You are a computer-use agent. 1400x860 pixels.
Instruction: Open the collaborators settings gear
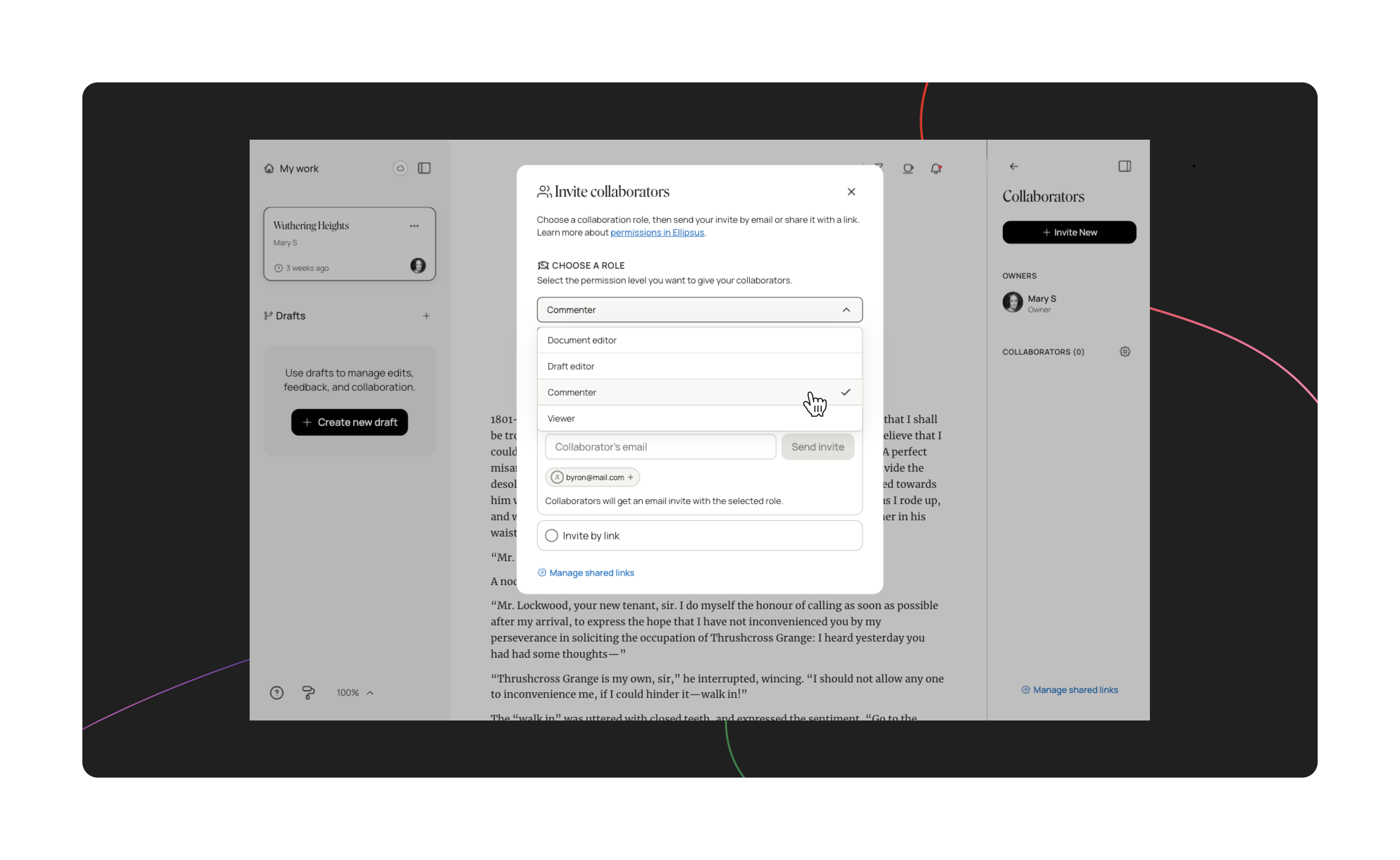click(1124, 352)
